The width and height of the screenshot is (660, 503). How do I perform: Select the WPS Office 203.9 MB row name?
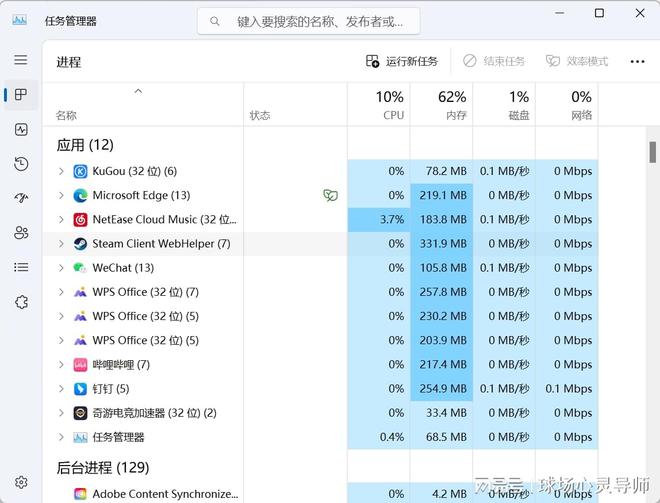(x=146, y=341)
